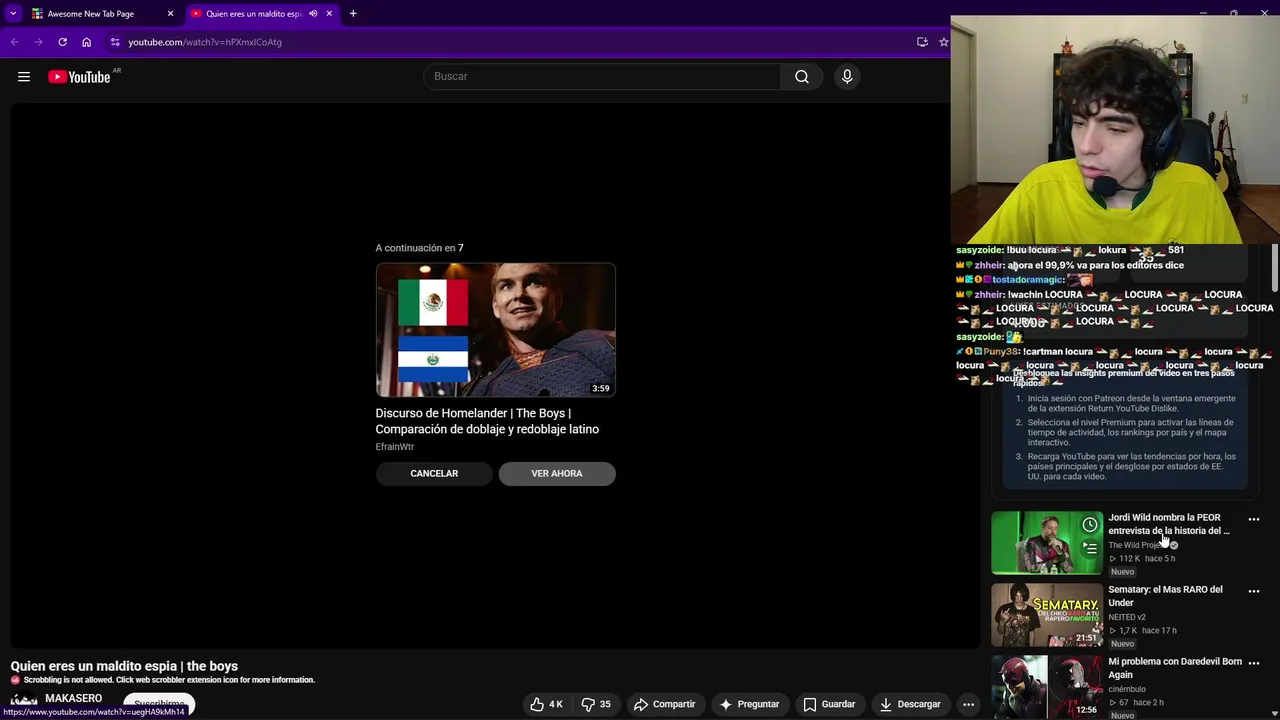Select the Quien eres un maldito espia tab
Viewport: 1280px width, 720px height.
click(x=252, y=14)
